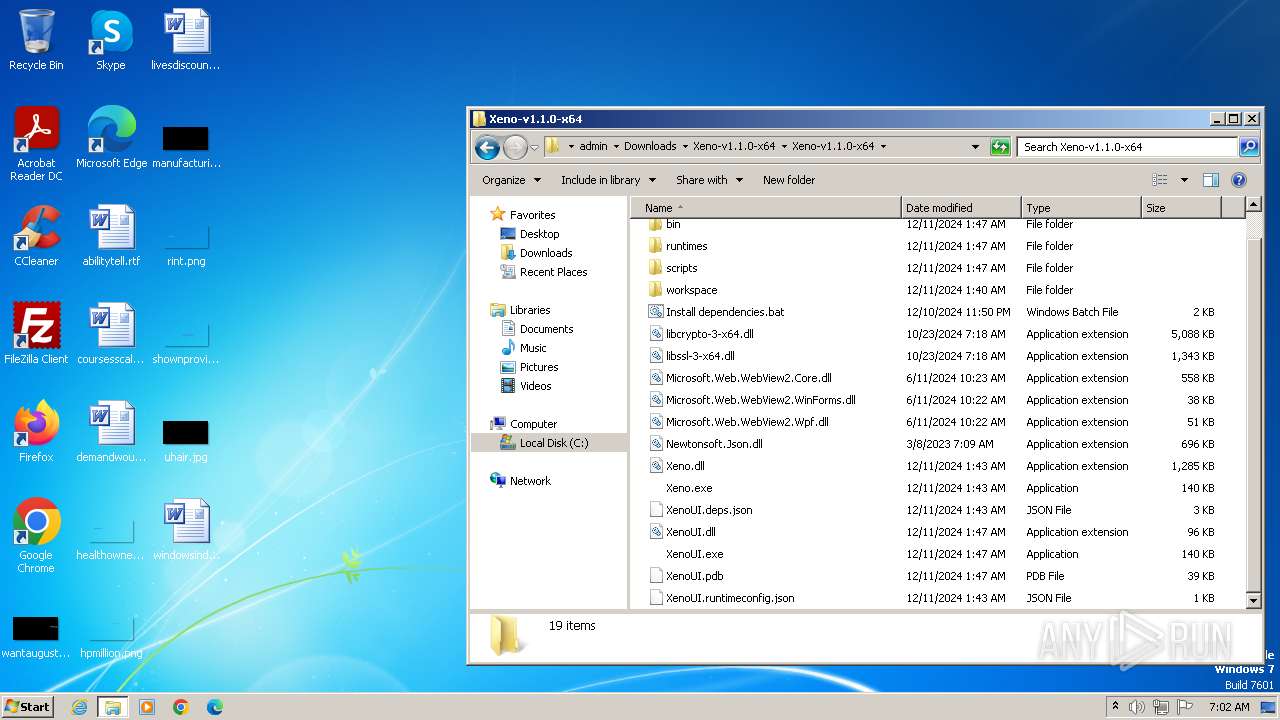Sort by Size column header

[x=1181, y=208]
